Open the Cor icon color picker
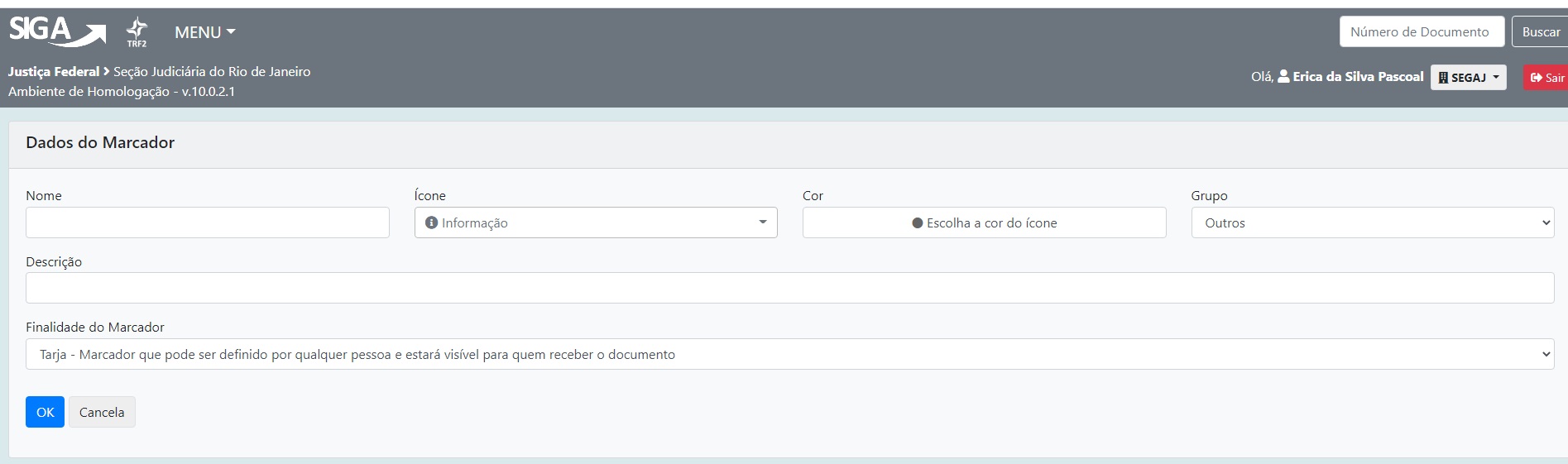This screenshot has width=1568, height=464. (x=984, y=222)
